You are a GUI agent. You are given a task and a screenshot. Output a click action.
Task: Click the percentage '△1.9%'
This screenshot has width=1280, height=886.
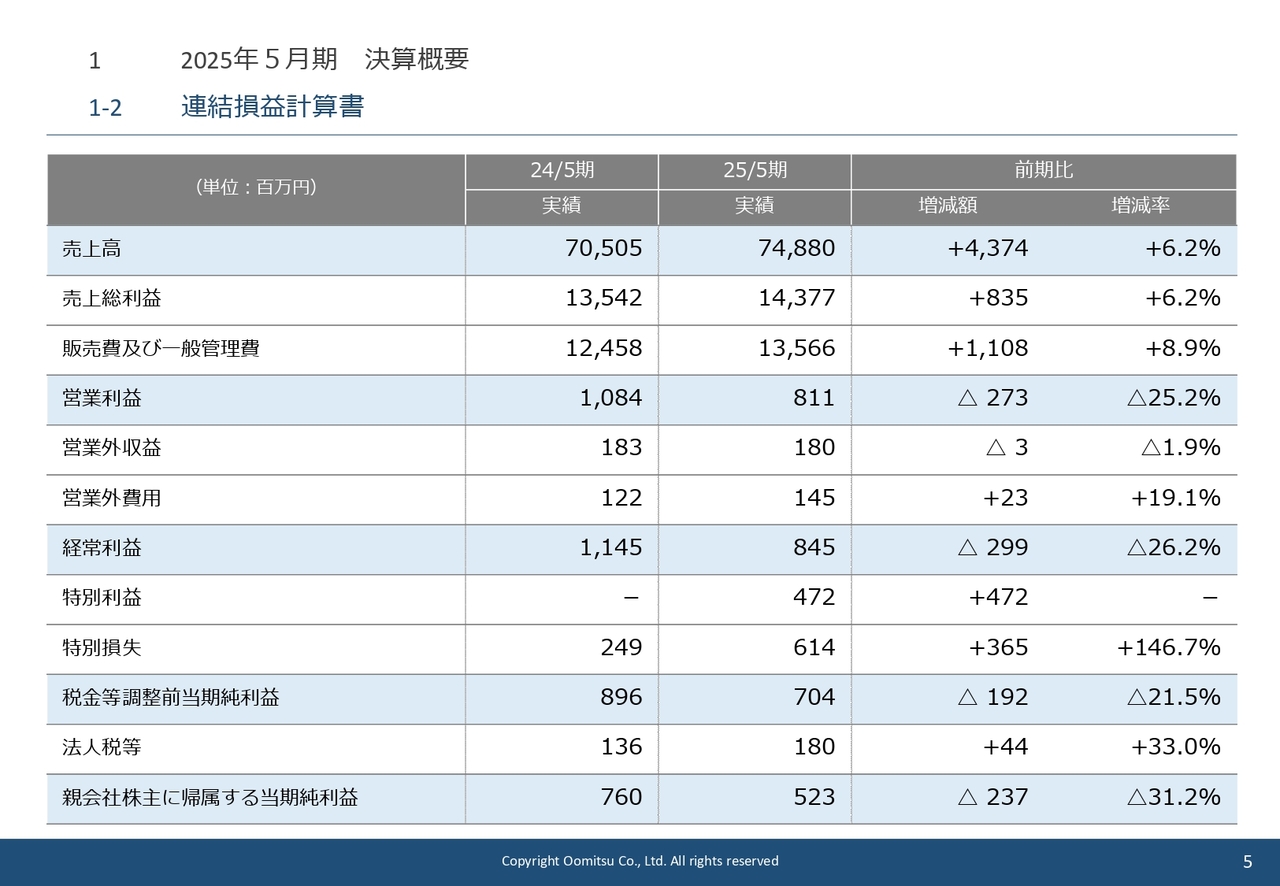tap(1181, 448)
